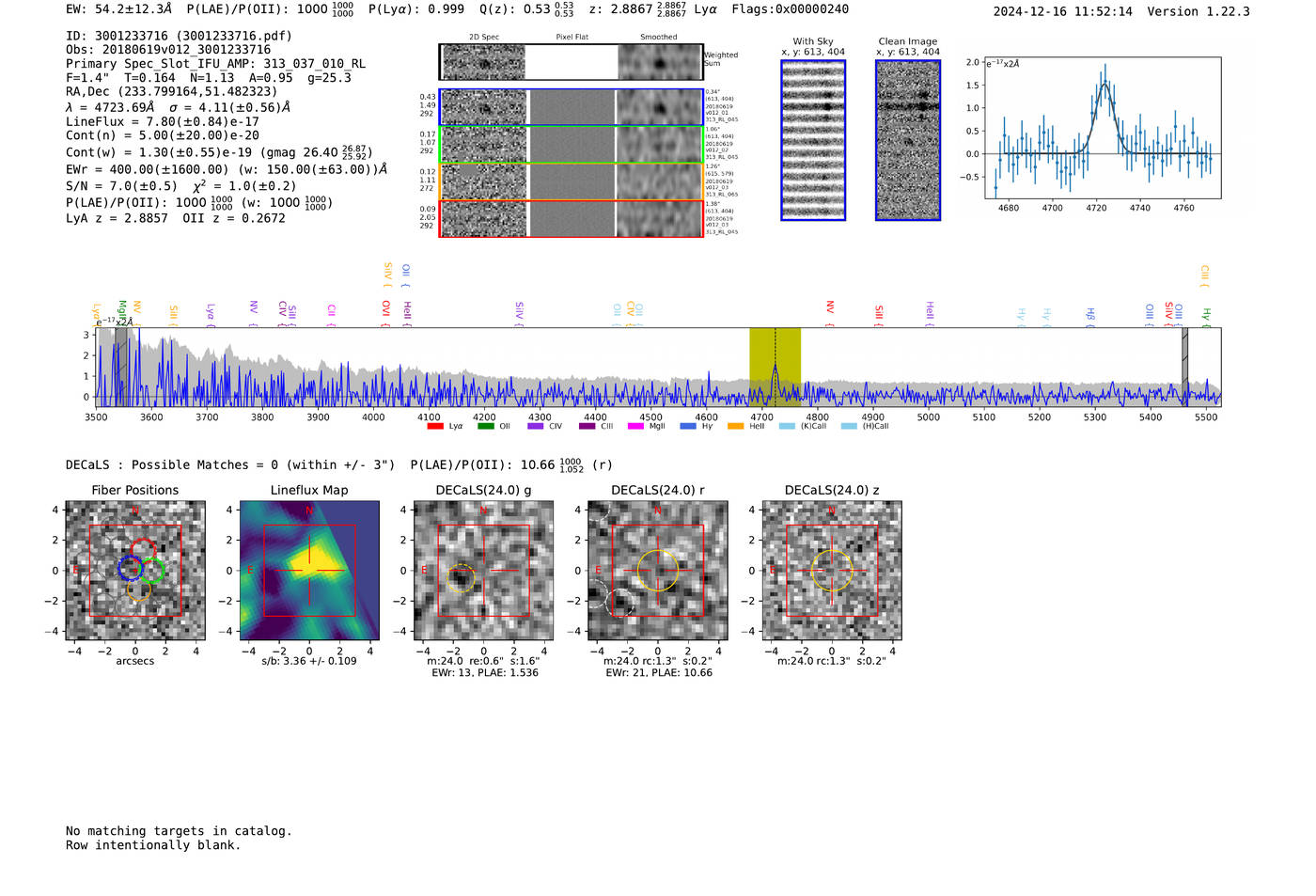Open the Fiber Positions cutout
This screenshot has width=1316, height=896.
pyautogui.click(x=135, y=571)
